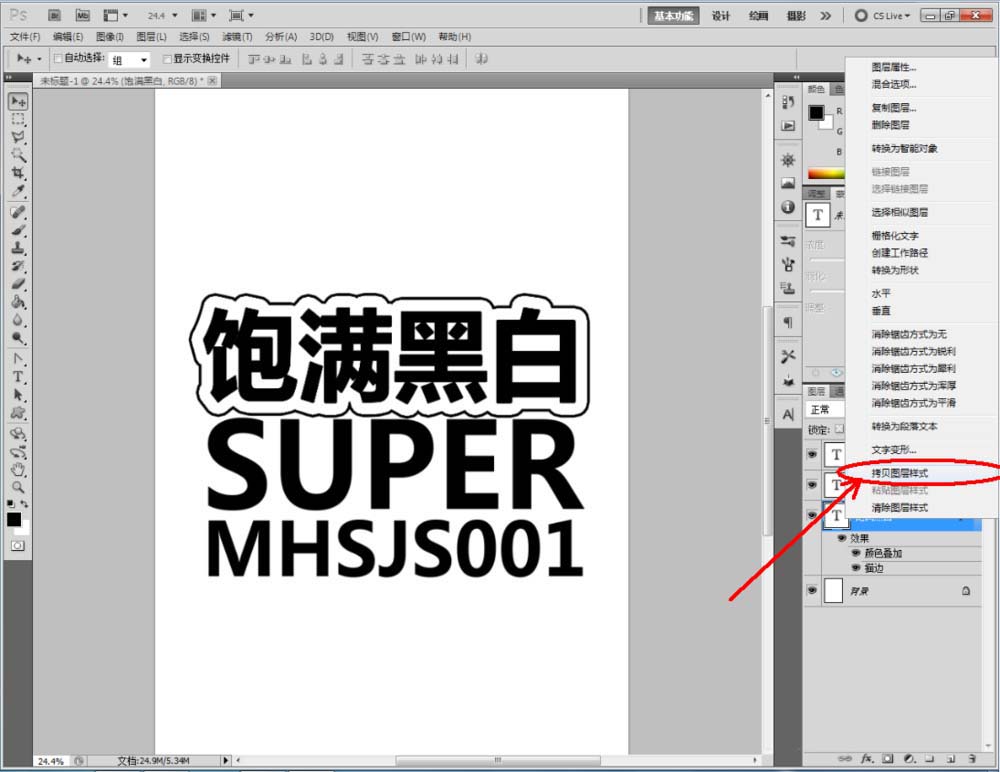1000x772 pixels.
Task: Click the 基本功能 workspace button
Action: [672, 15]
